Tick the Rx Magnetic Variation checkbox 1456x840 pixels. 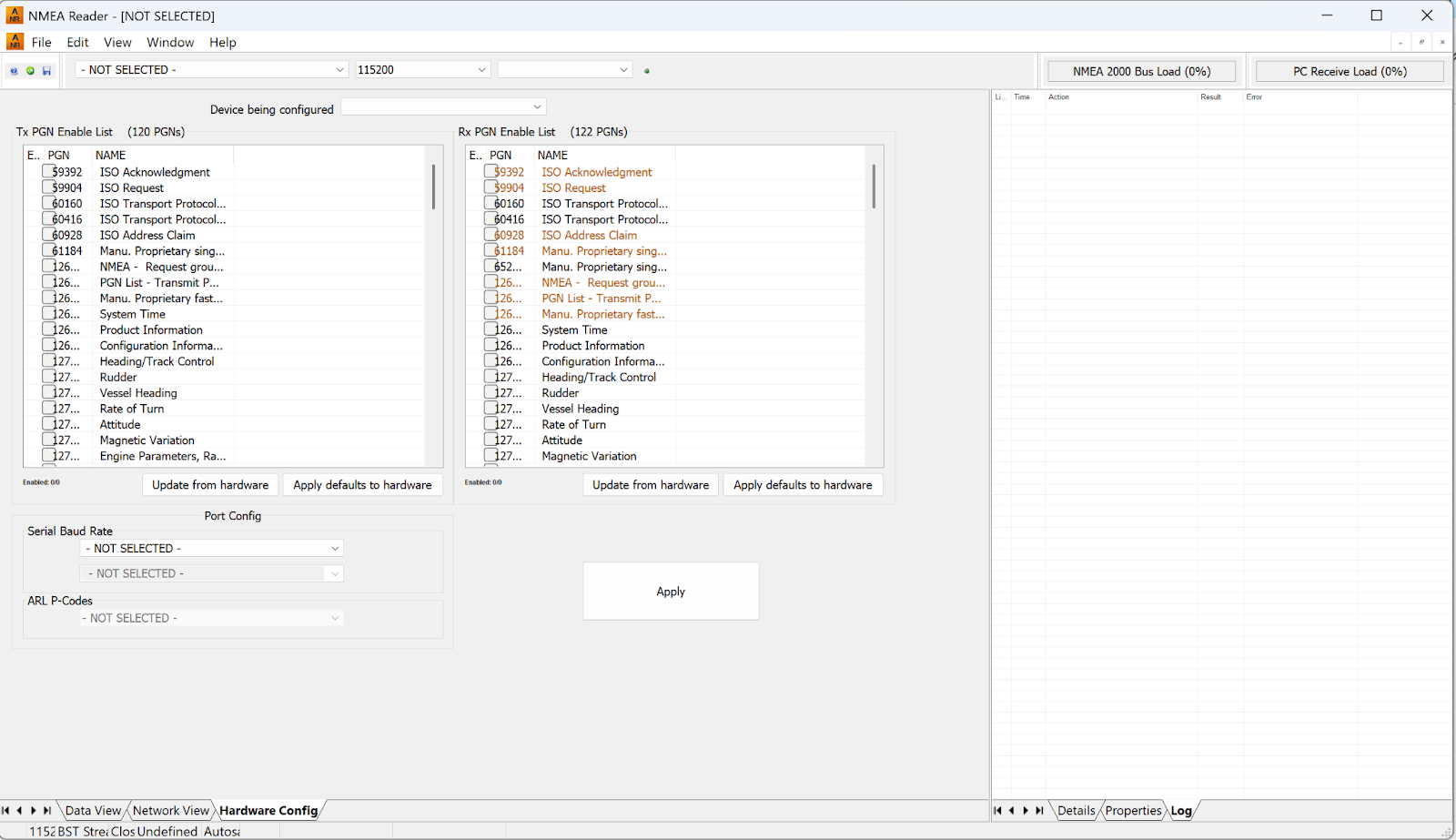click(x=490, y=455)
